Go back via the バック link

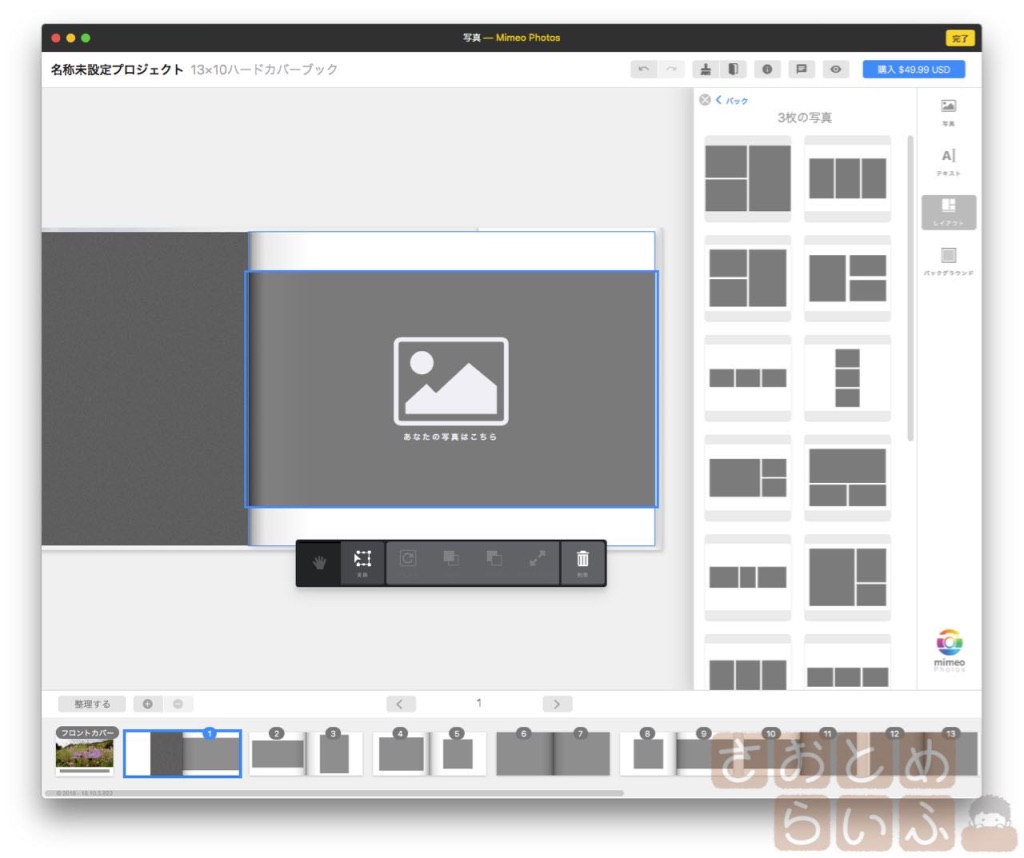tap(732, 101)
